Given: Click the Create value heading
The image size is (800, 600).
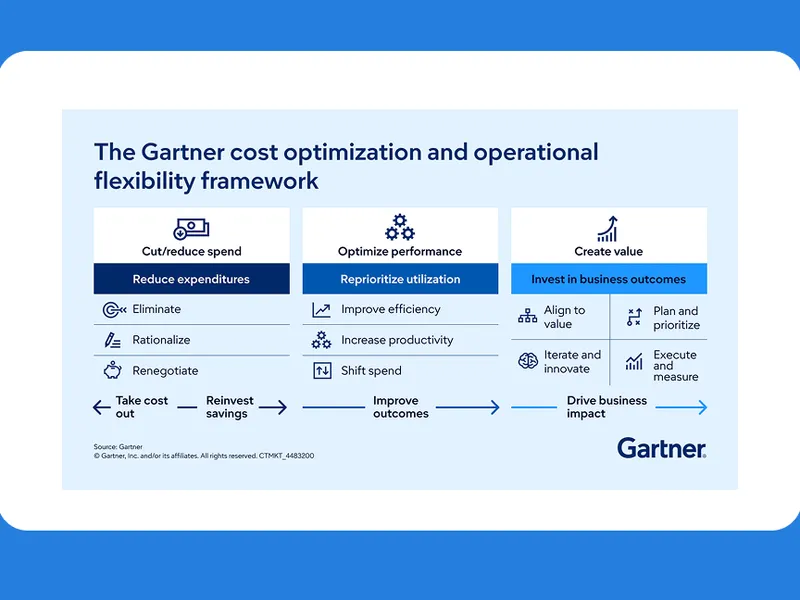Looking at the screenshot, I should [x=609, y=252].
